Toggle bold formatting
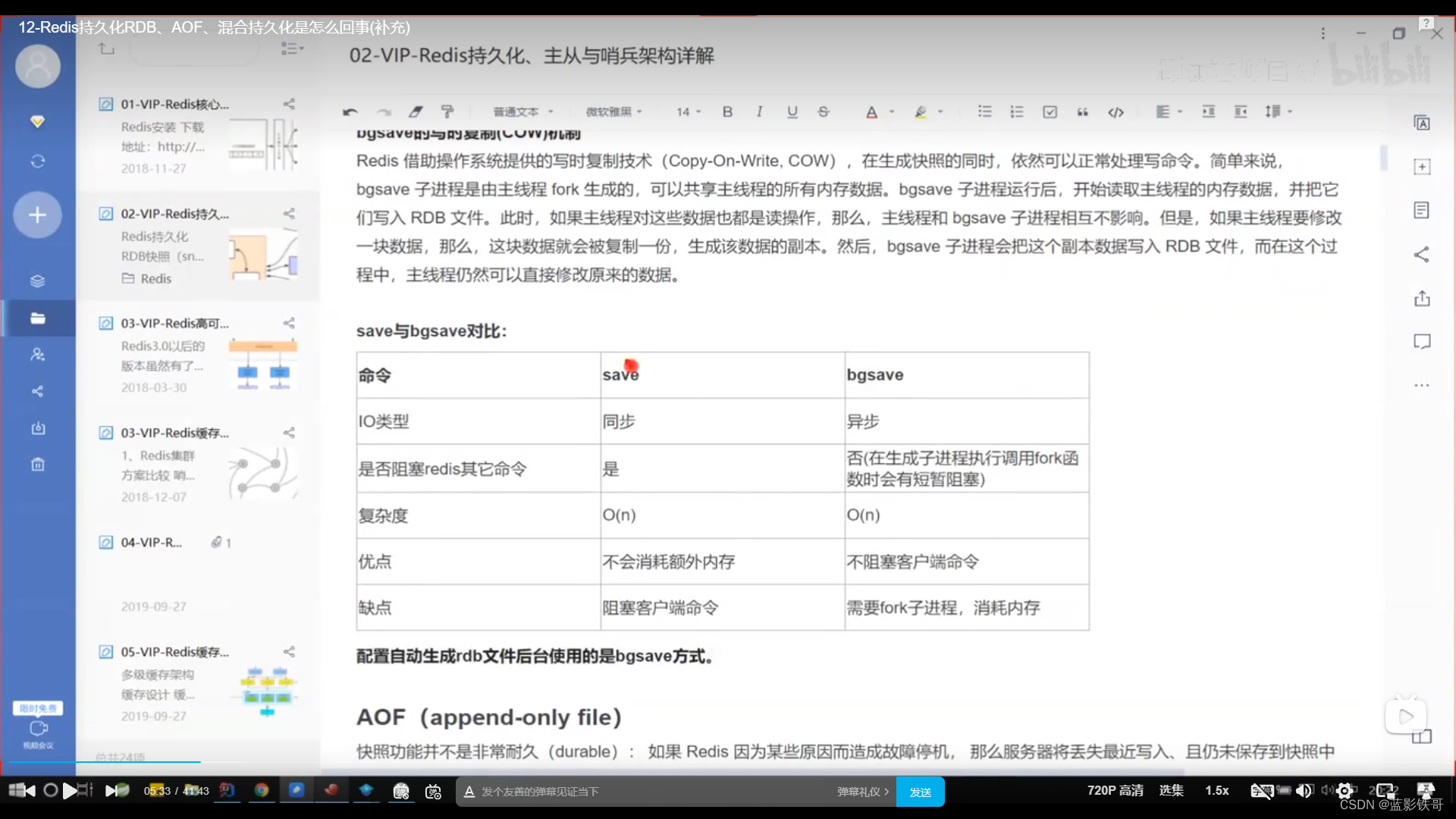1456x819 pixels. click(x=727, y=112)
